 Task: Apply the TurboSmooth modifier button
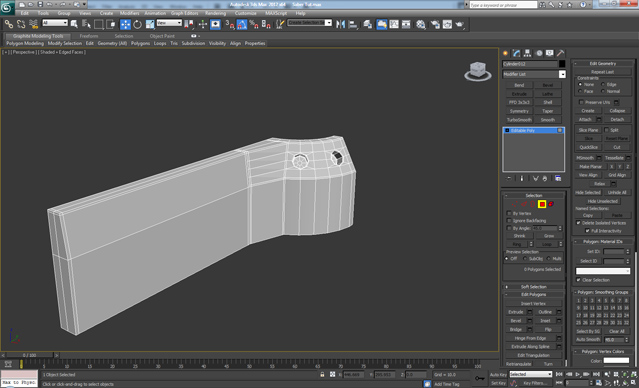pyautogui.click(x=519, y=120)
